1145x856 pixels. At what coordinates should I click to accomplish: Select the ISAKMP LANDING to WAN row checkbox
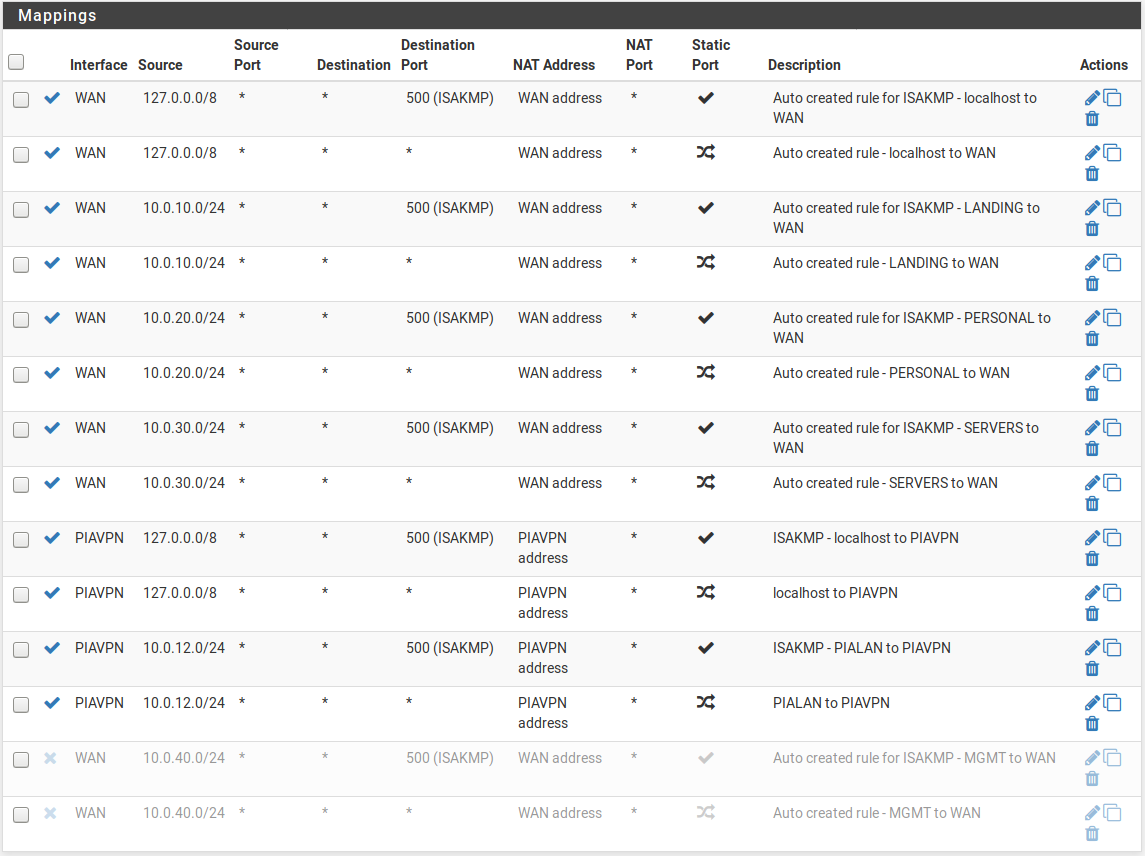[21, 210]
